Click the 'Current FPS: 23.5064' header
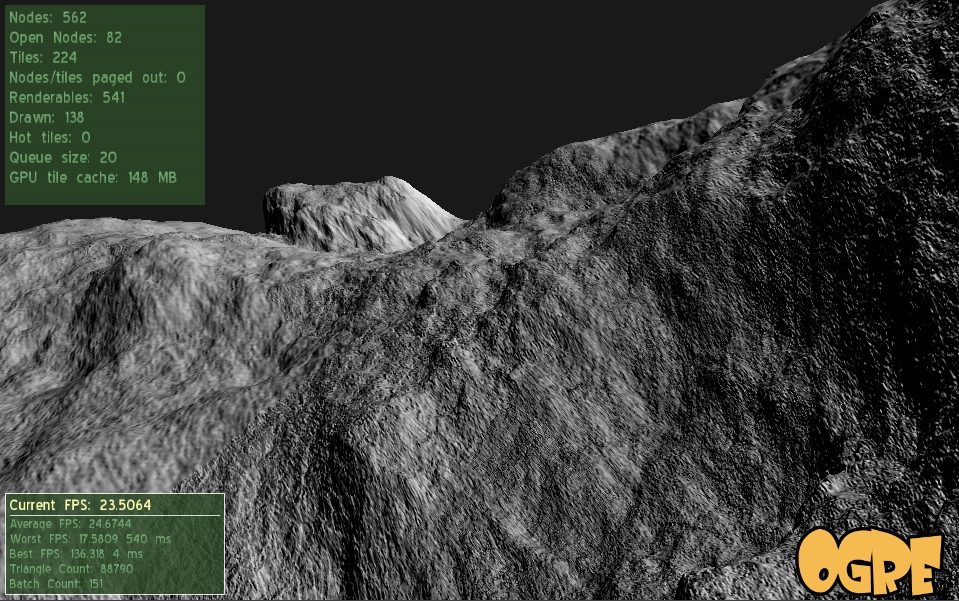 [80, 505]
